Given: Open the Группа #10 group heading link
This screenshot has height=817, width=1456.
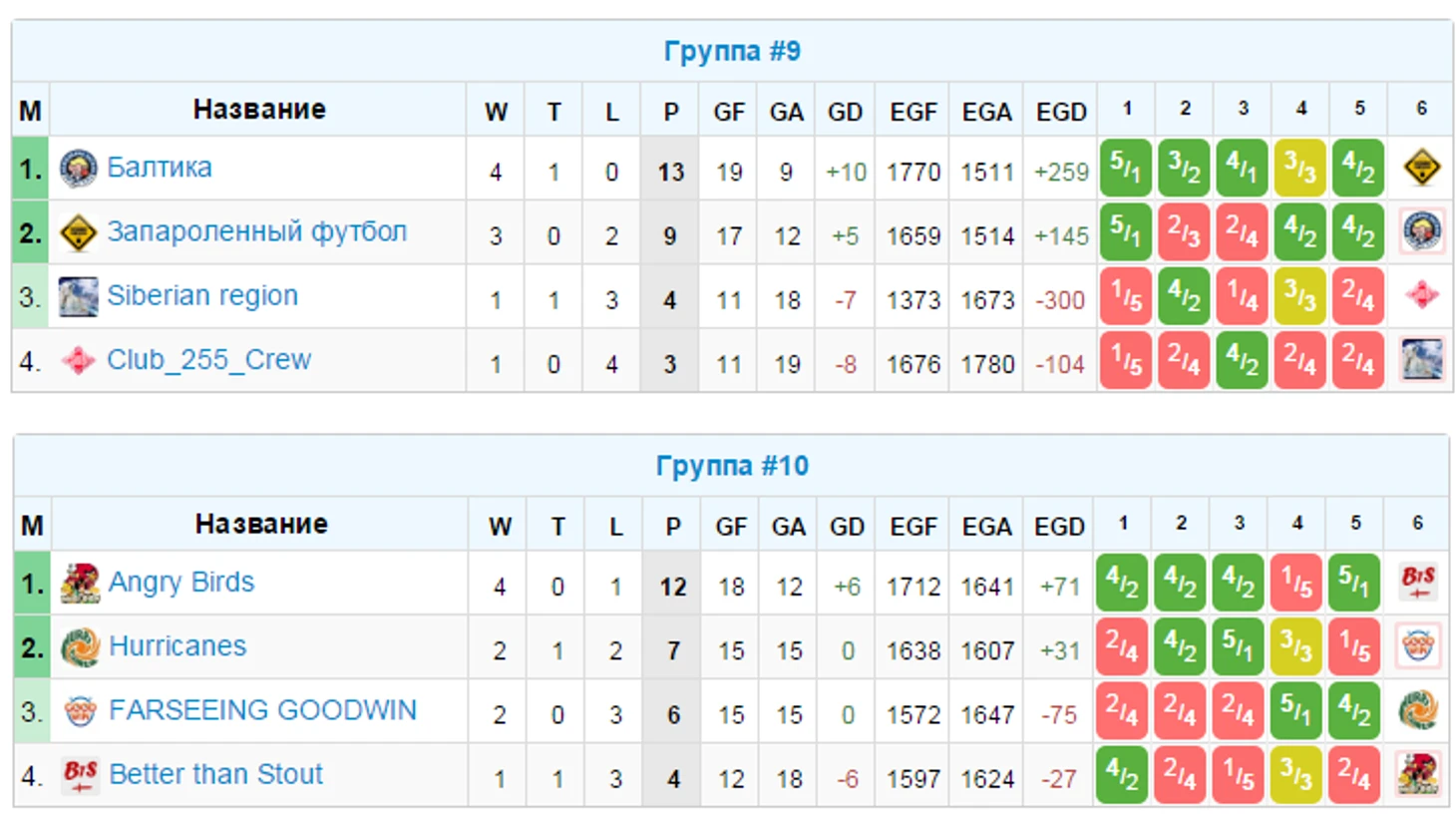Looking at the screenshot, I should (x=732, y=466).
